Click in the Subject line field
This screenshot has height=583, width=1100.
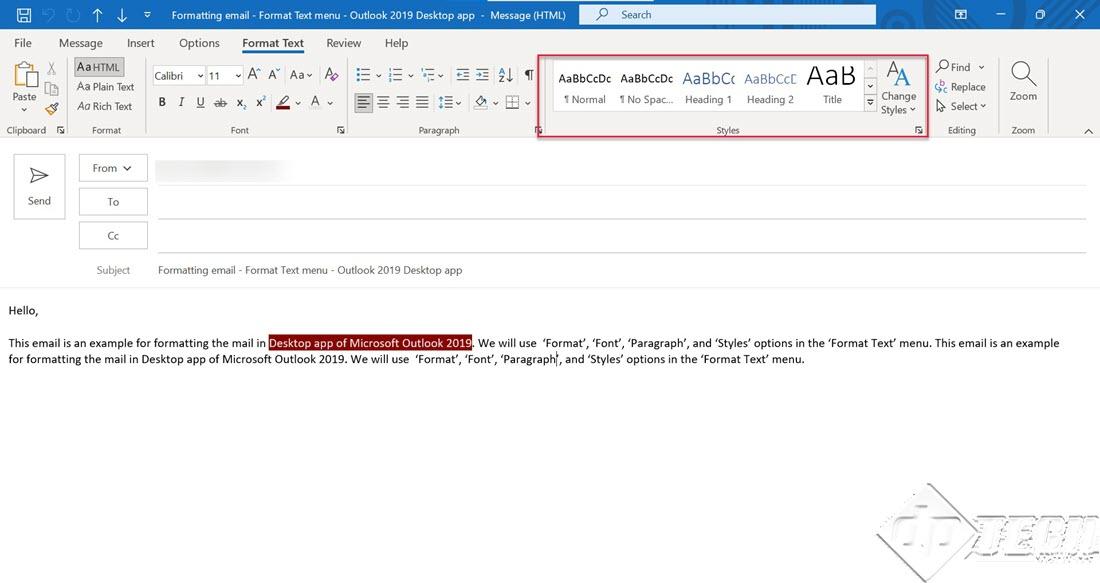tap(620, 270)
